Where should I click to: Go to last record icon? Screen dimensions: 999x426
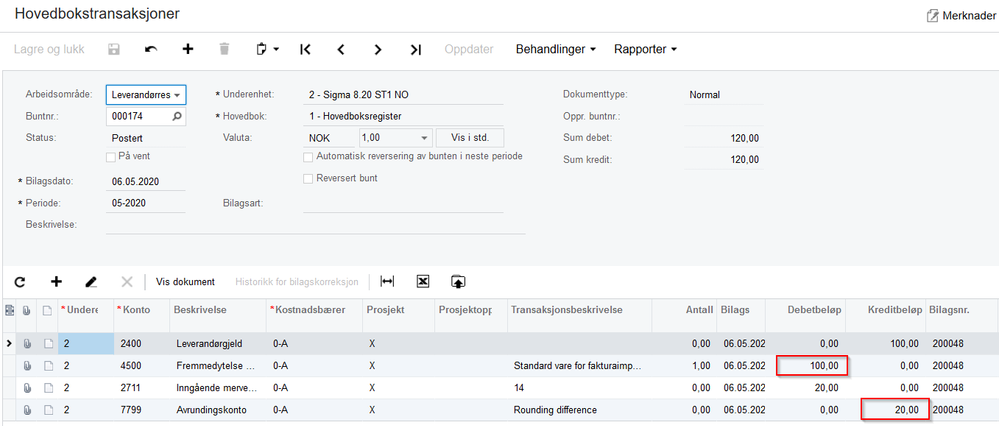tap(415, 49)
